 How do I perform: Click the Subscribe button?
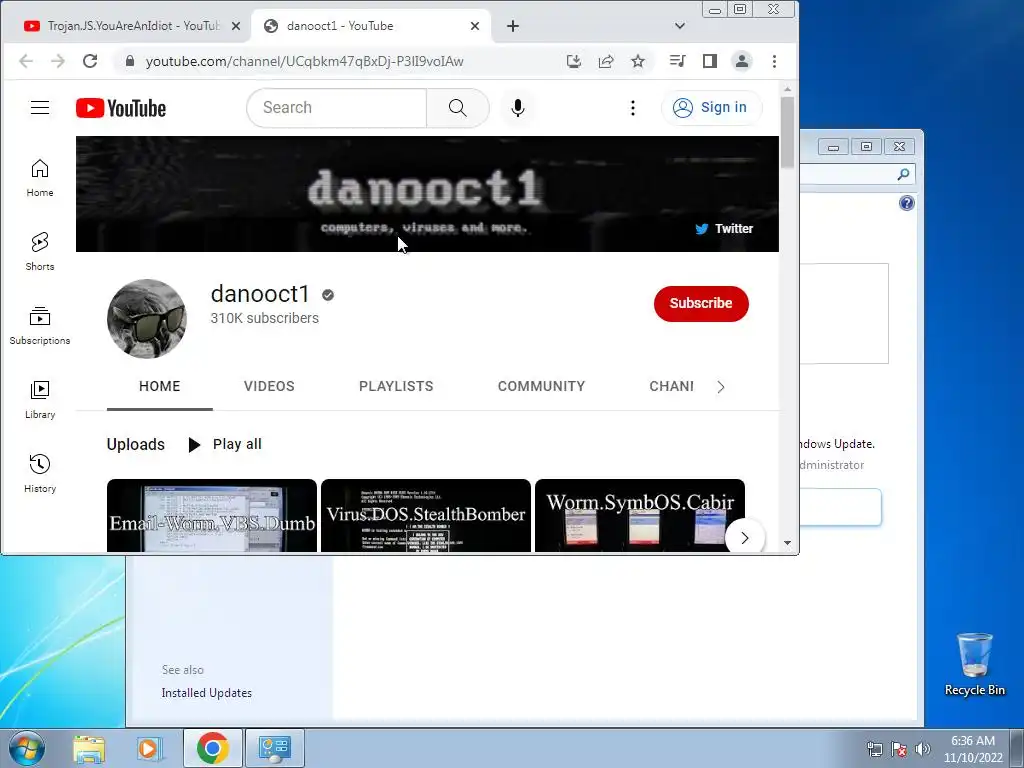coord(701,304)
